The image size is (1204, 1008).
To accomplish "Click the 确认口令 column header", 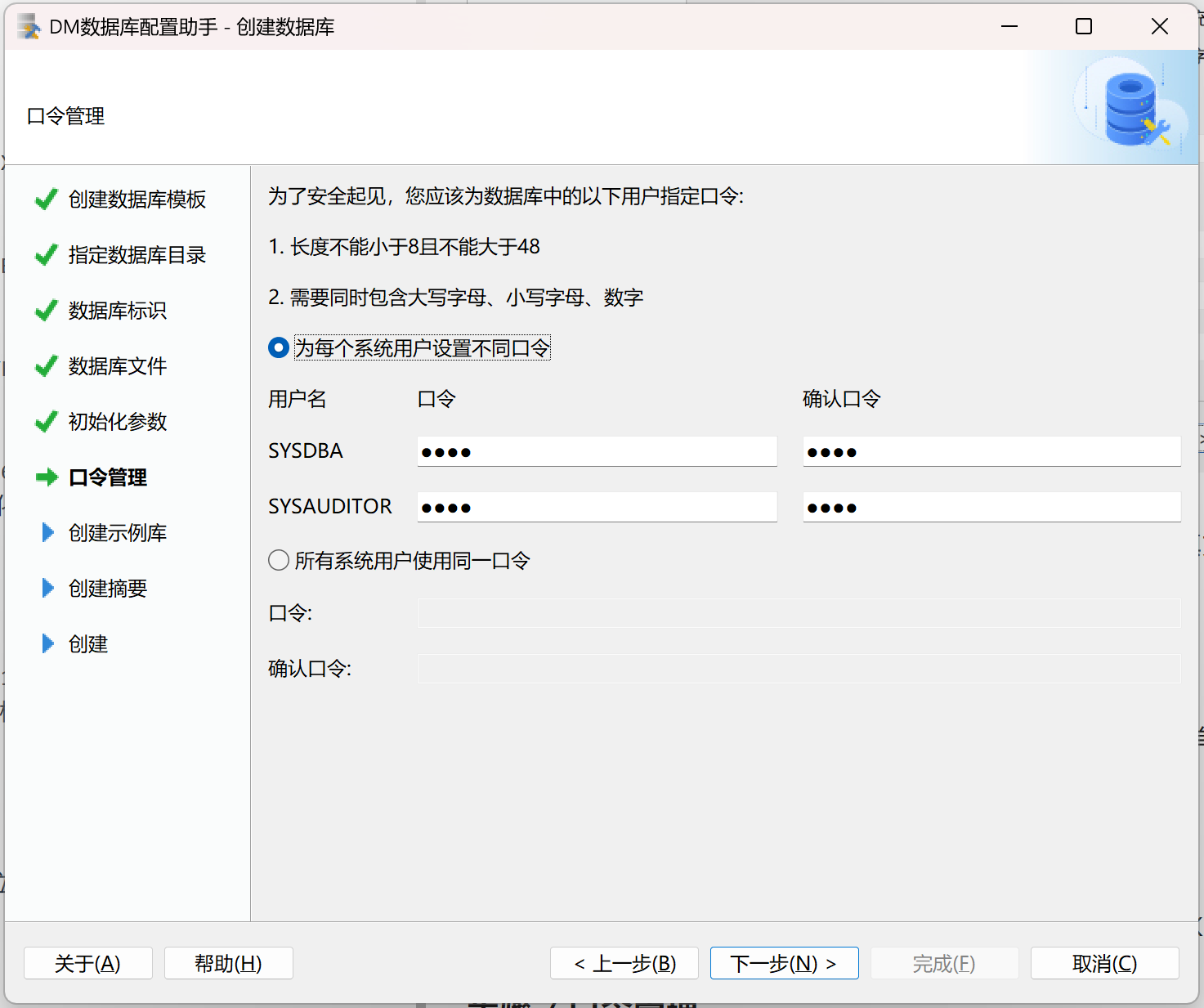I will click(x=842, y=399).
